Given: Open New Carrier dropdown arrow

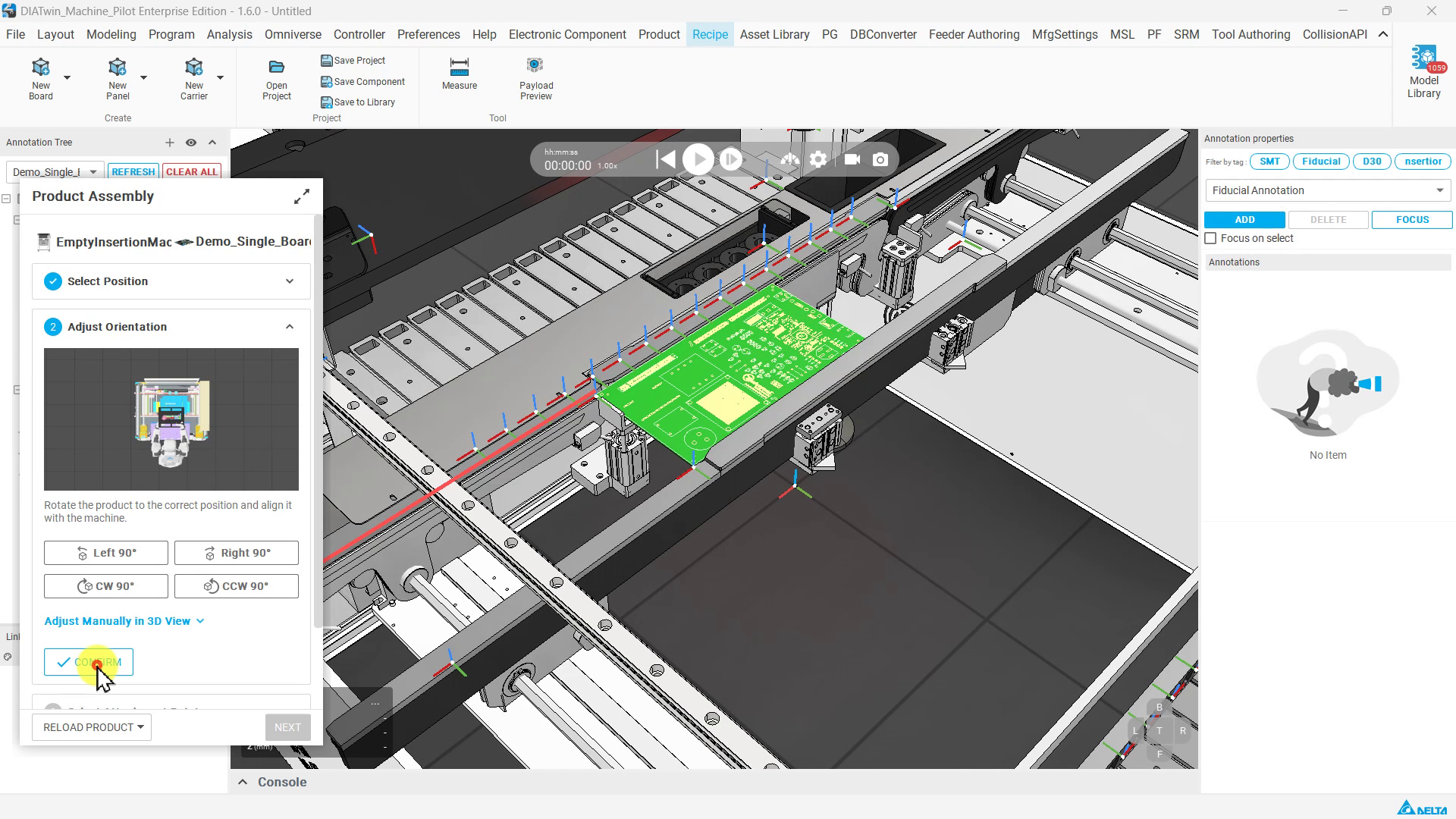Looking at the screenshot, I should [220, 78].
